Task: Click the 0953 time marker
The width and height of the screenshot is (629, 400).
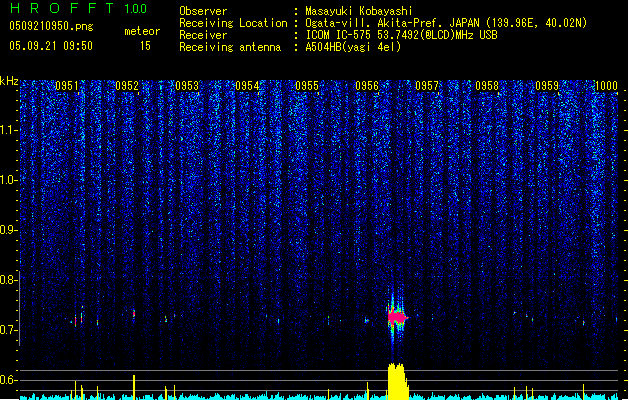Action: pos(187,86)
